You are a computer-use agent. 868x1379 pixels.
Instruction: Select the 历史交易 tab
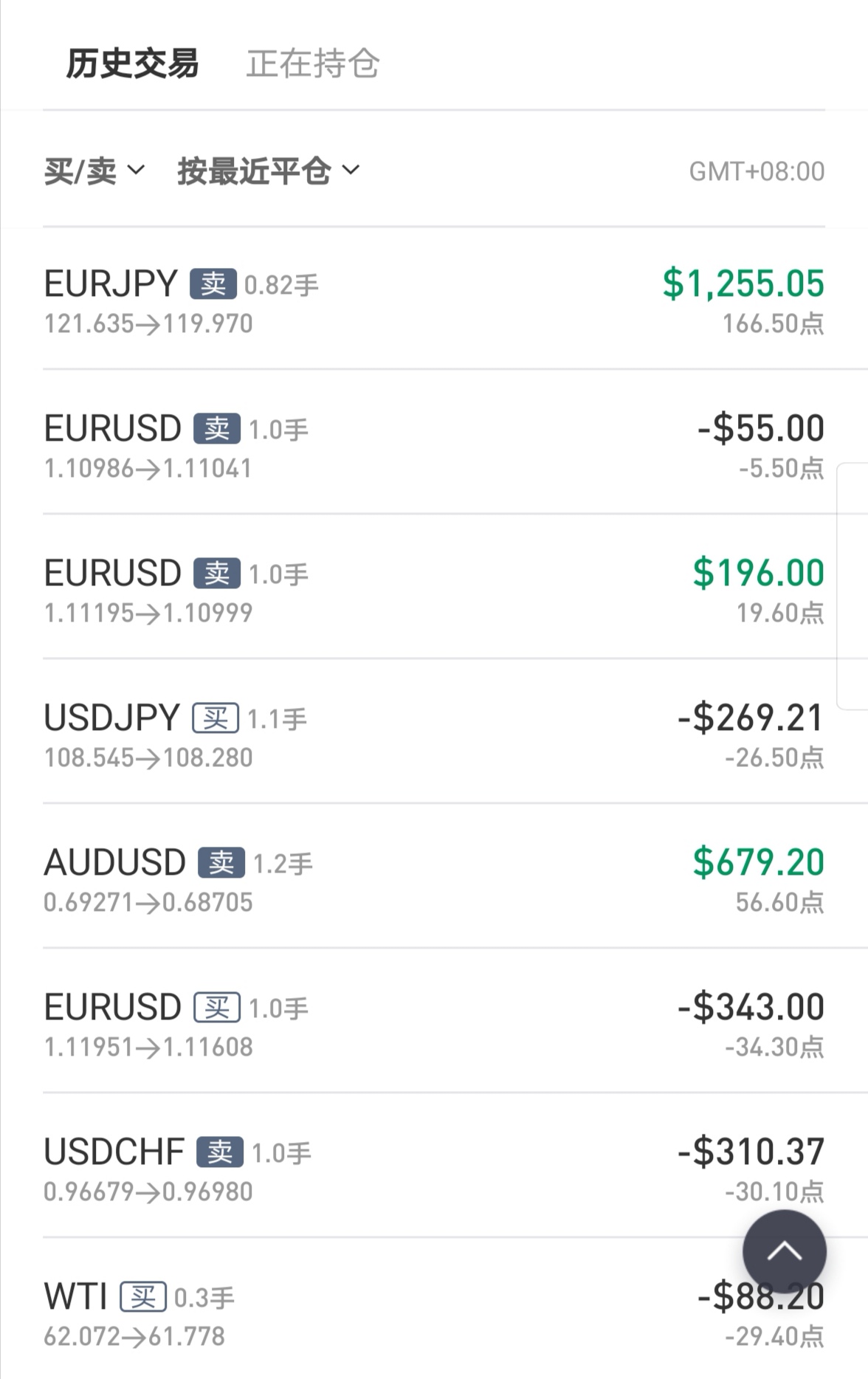tap(133, 63)
